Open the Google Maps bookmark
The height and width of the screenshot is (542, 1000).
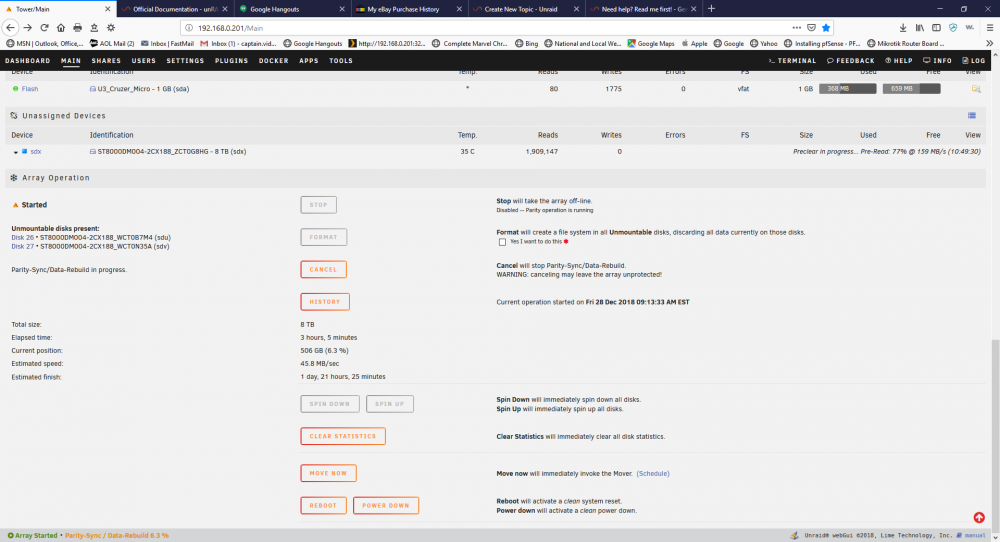651,43
